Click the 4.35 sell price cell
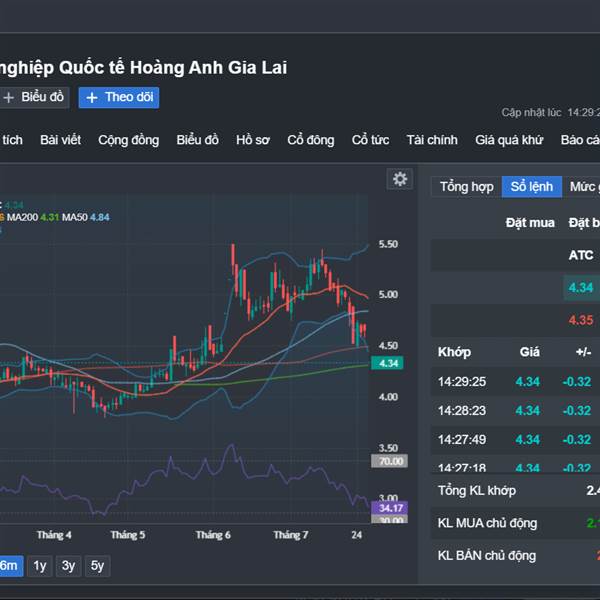 click(x=580, y=320)
